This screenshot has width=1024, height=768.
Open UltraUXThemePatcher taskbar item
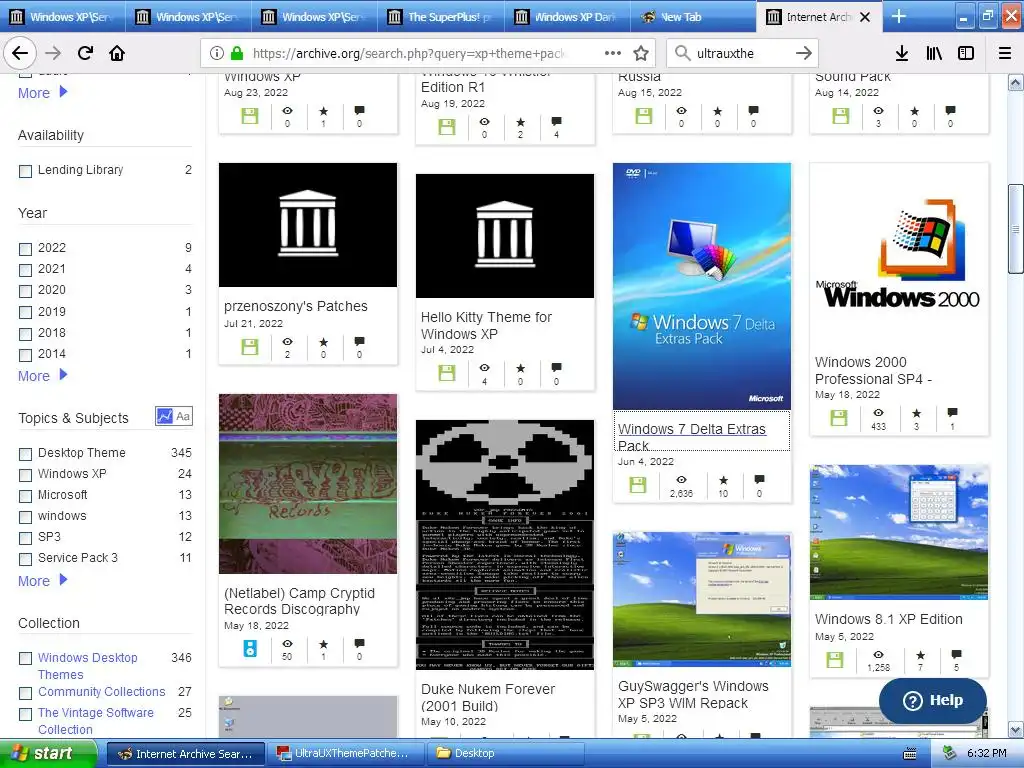[345, 753]
